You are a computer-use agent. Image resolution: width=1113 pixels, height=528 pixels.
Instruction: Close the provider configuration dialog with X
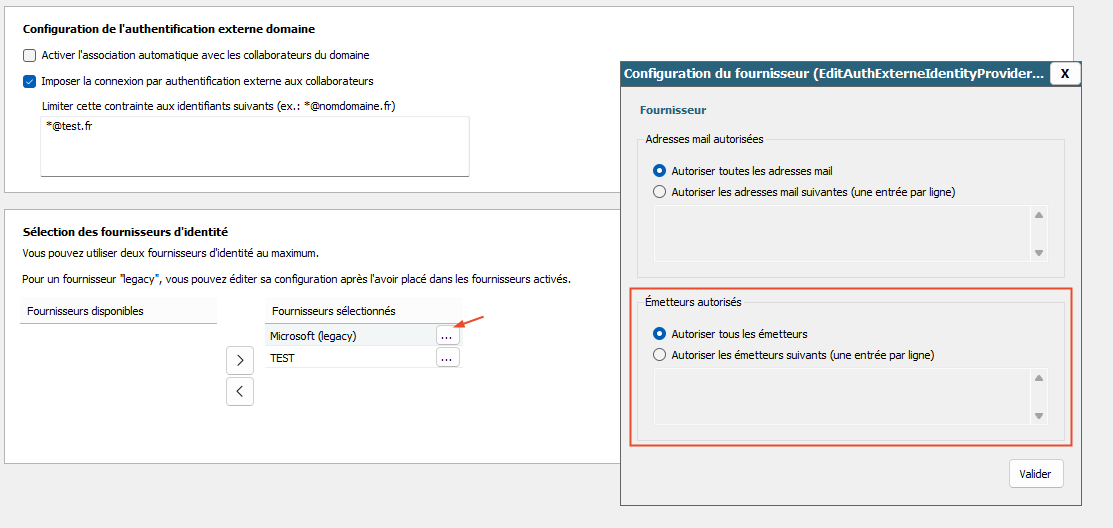pos(1065,73)
